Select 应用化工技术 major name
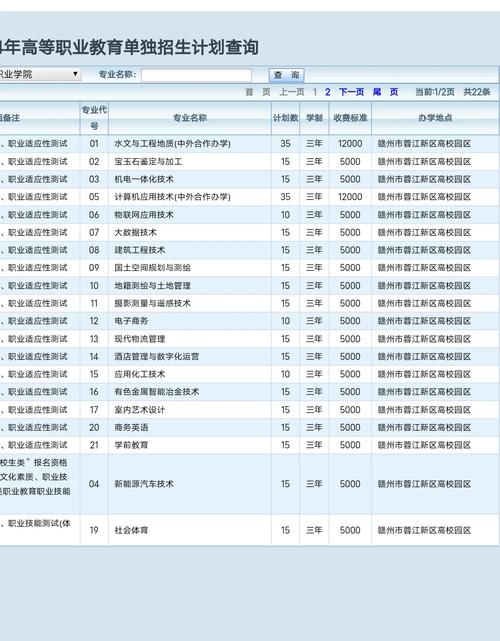The image size is (500, 641). (x=139, y=374)
